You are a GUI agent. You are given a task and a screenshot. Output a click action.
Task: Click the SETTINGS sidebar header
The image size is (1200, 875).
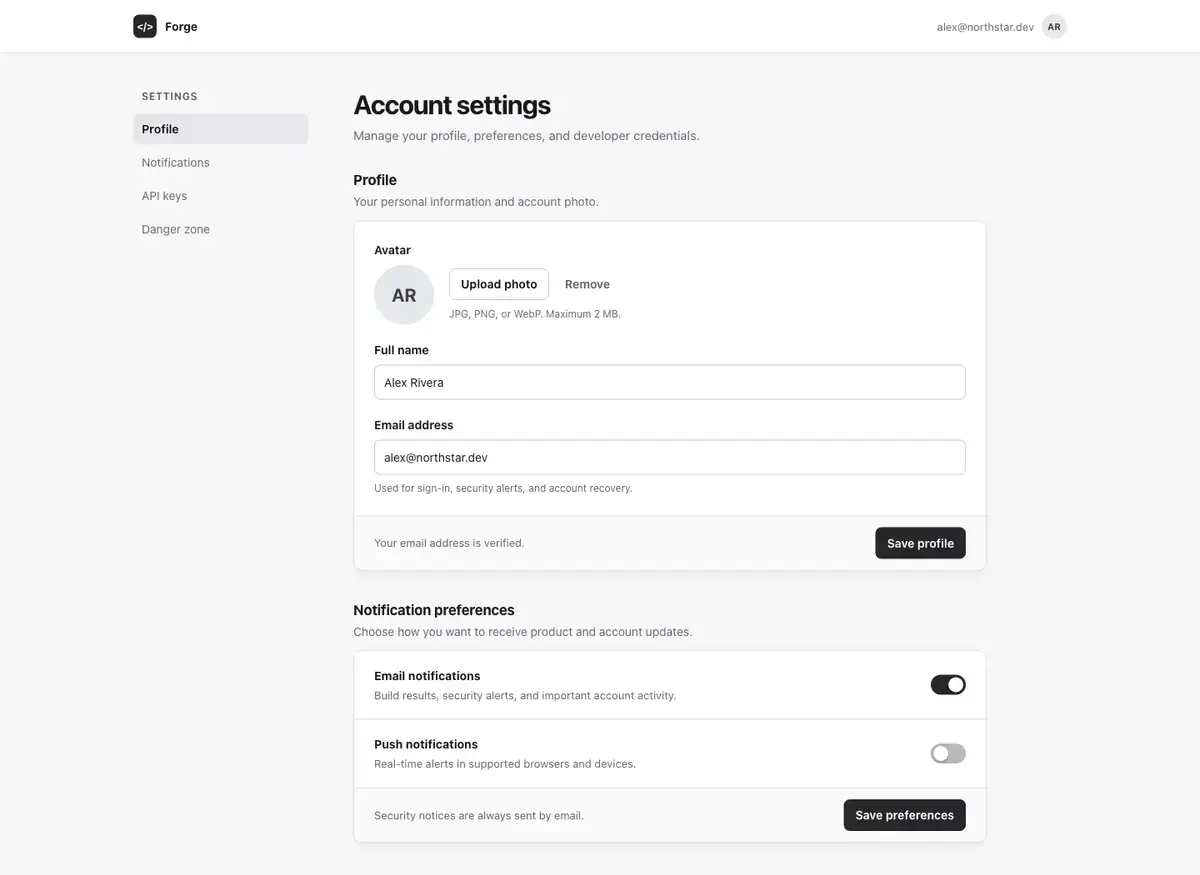170,97
